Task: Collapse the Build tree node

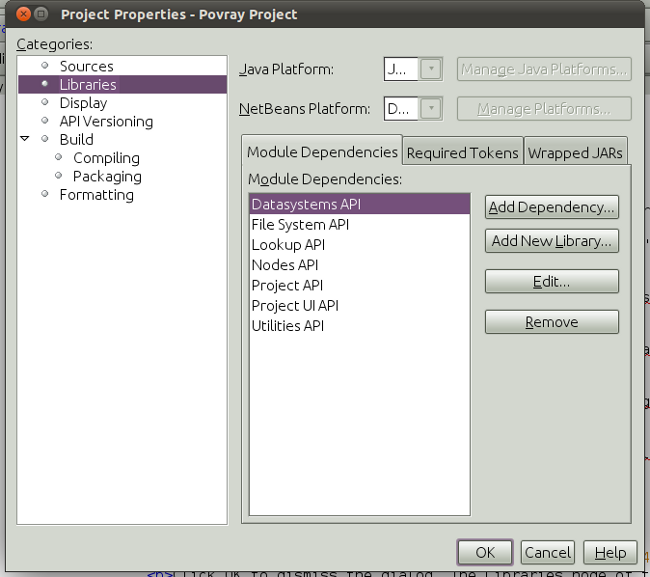Action: pyautogui.click(x=25, y=139)
